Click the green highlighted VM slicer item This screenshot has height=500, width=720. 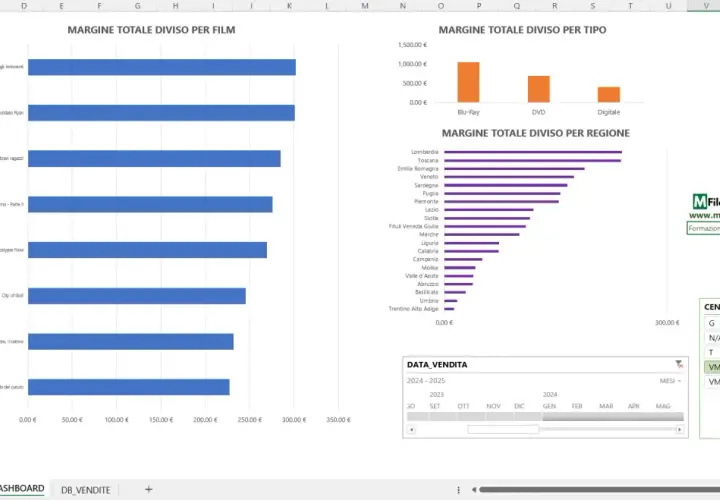point(712,367)
